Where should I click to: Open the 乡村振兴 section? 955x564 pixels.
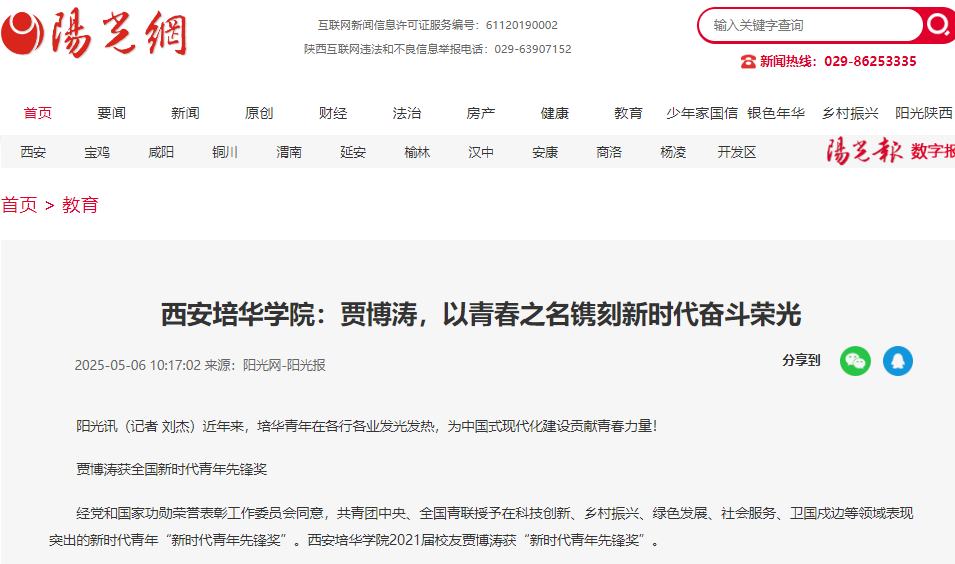[850, 113]
